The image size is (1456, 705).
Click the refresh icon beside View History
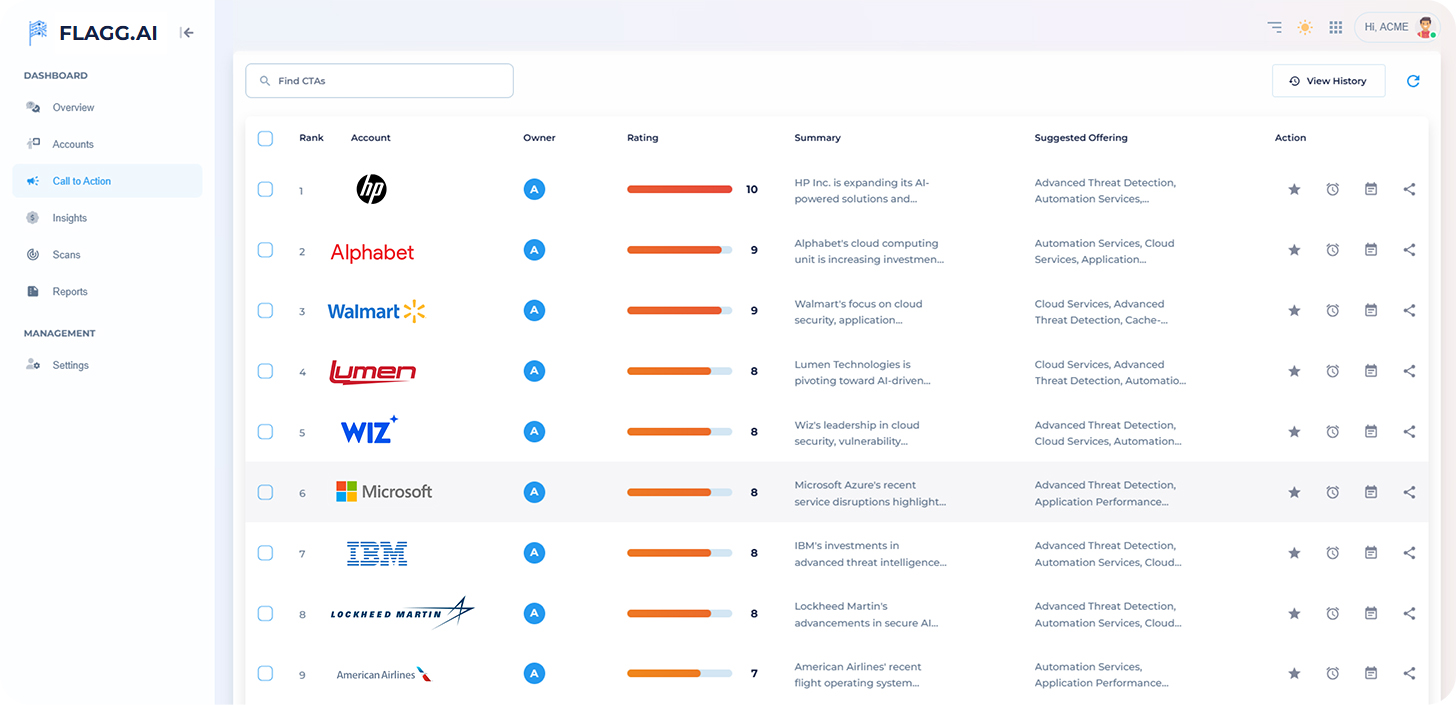(x=1413, y=81)
